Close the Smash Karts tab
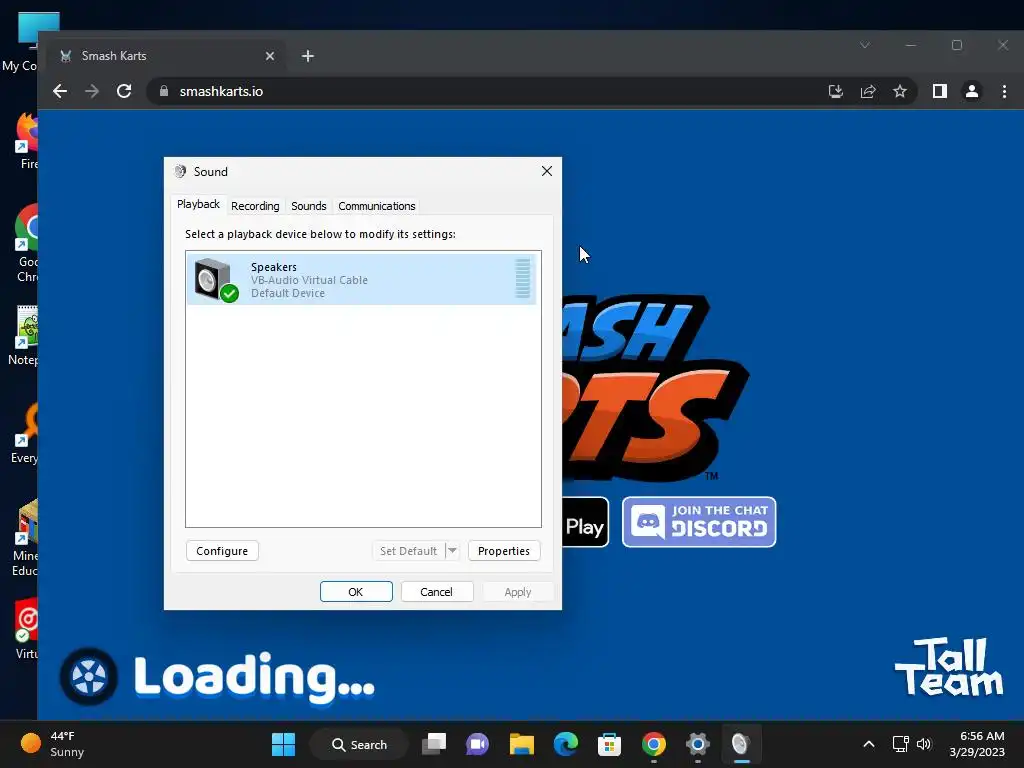 (270, 56)
